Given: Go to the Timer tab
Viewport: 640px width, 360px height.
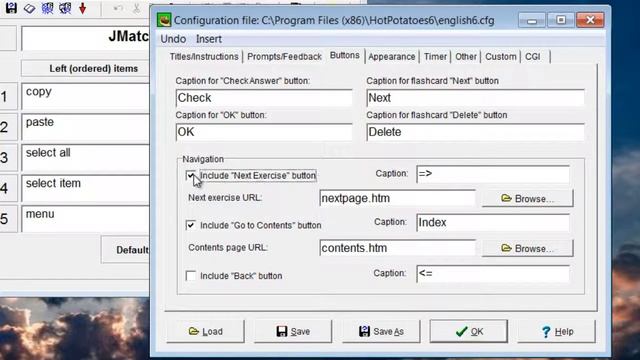Looking at the screenshot, I should pos(435,57).
